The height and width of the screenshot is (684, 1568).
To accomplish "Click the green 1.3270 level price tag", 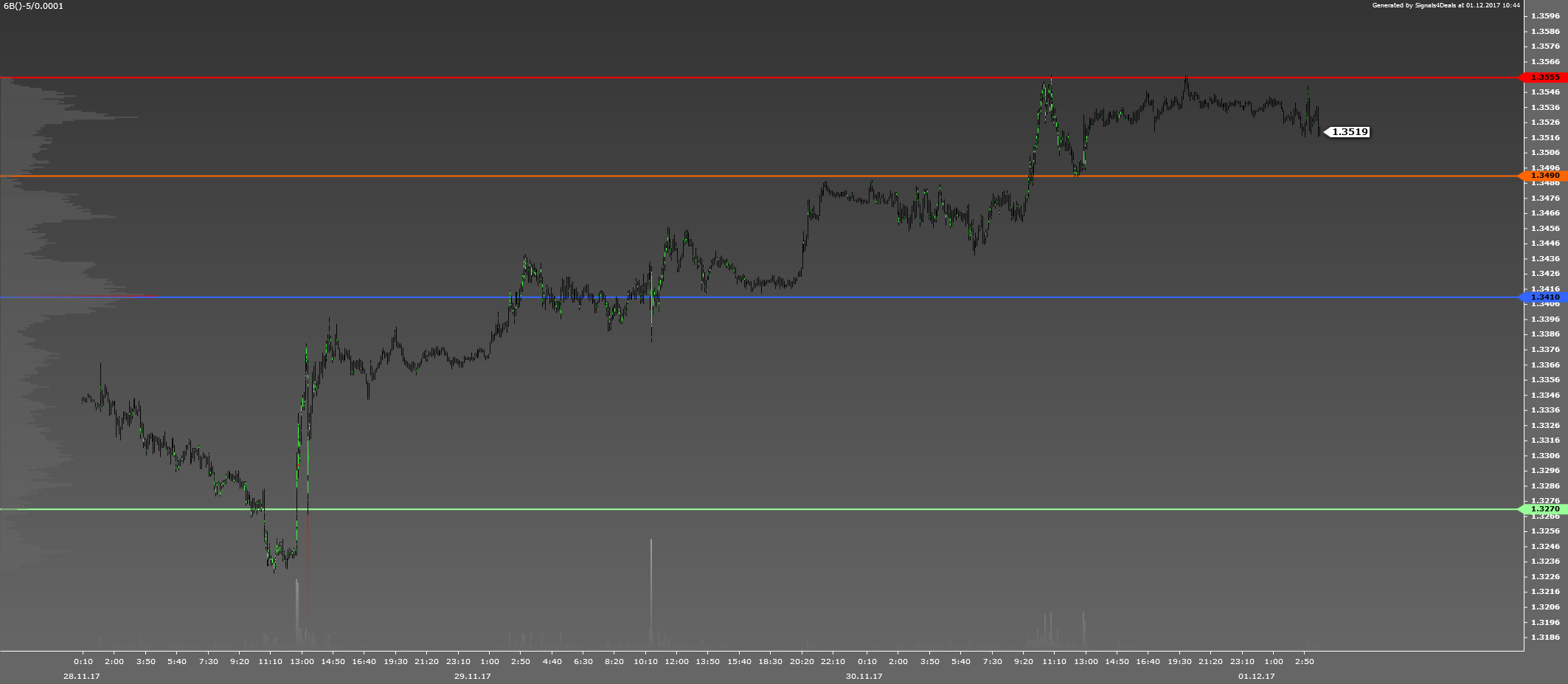I will tap(1544, 509).
